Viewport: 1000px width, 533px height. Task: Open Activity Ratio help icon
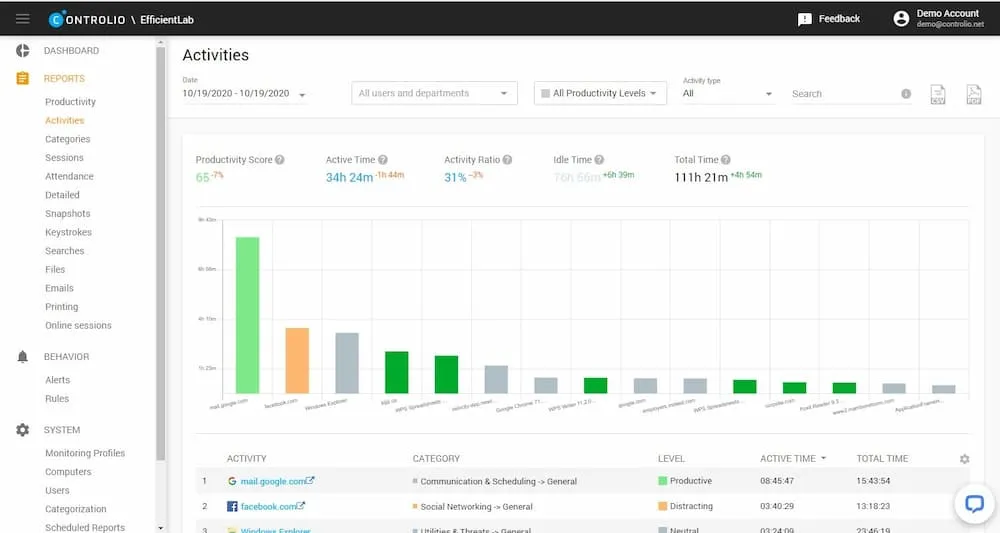click(507, 159)
